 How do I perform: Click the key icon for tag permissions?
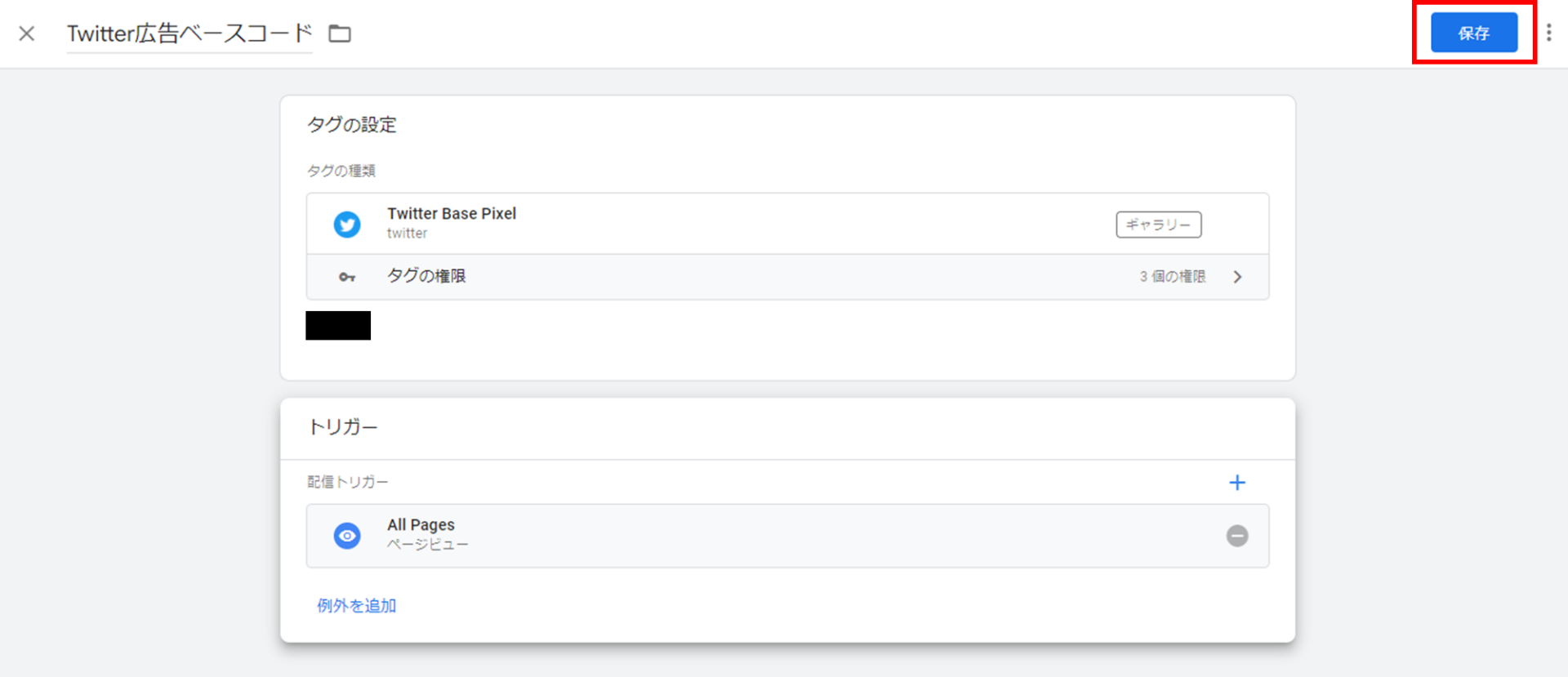tap(347, 278)
